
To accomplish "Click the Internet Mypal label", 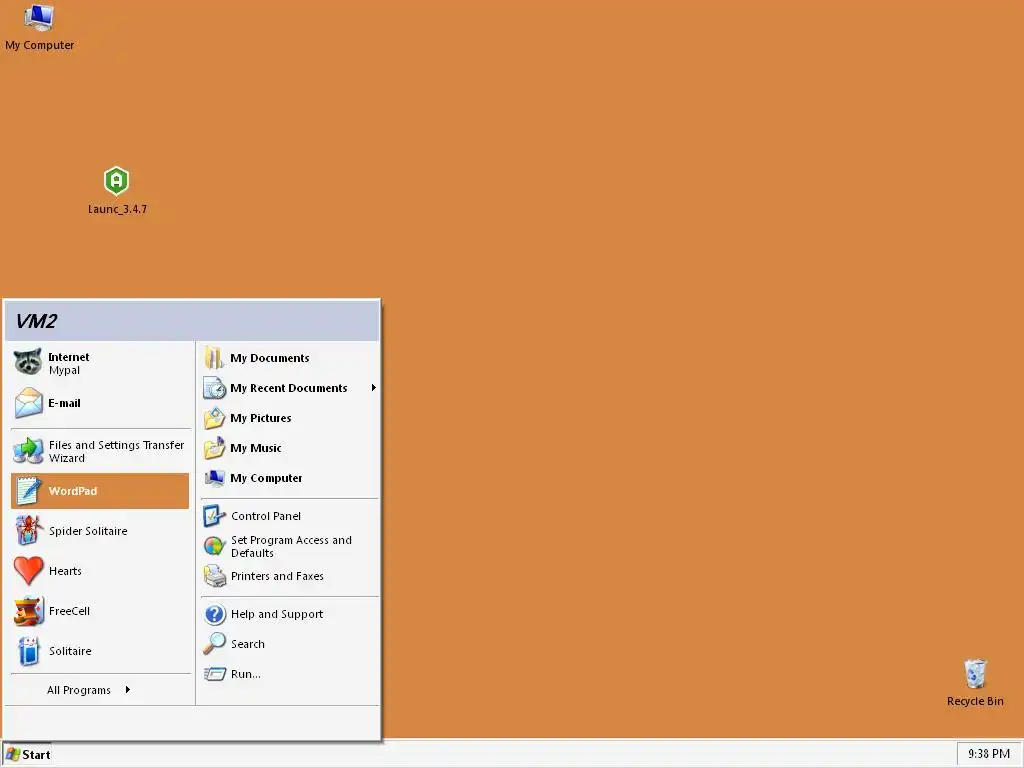I will (x=69, y=363).
